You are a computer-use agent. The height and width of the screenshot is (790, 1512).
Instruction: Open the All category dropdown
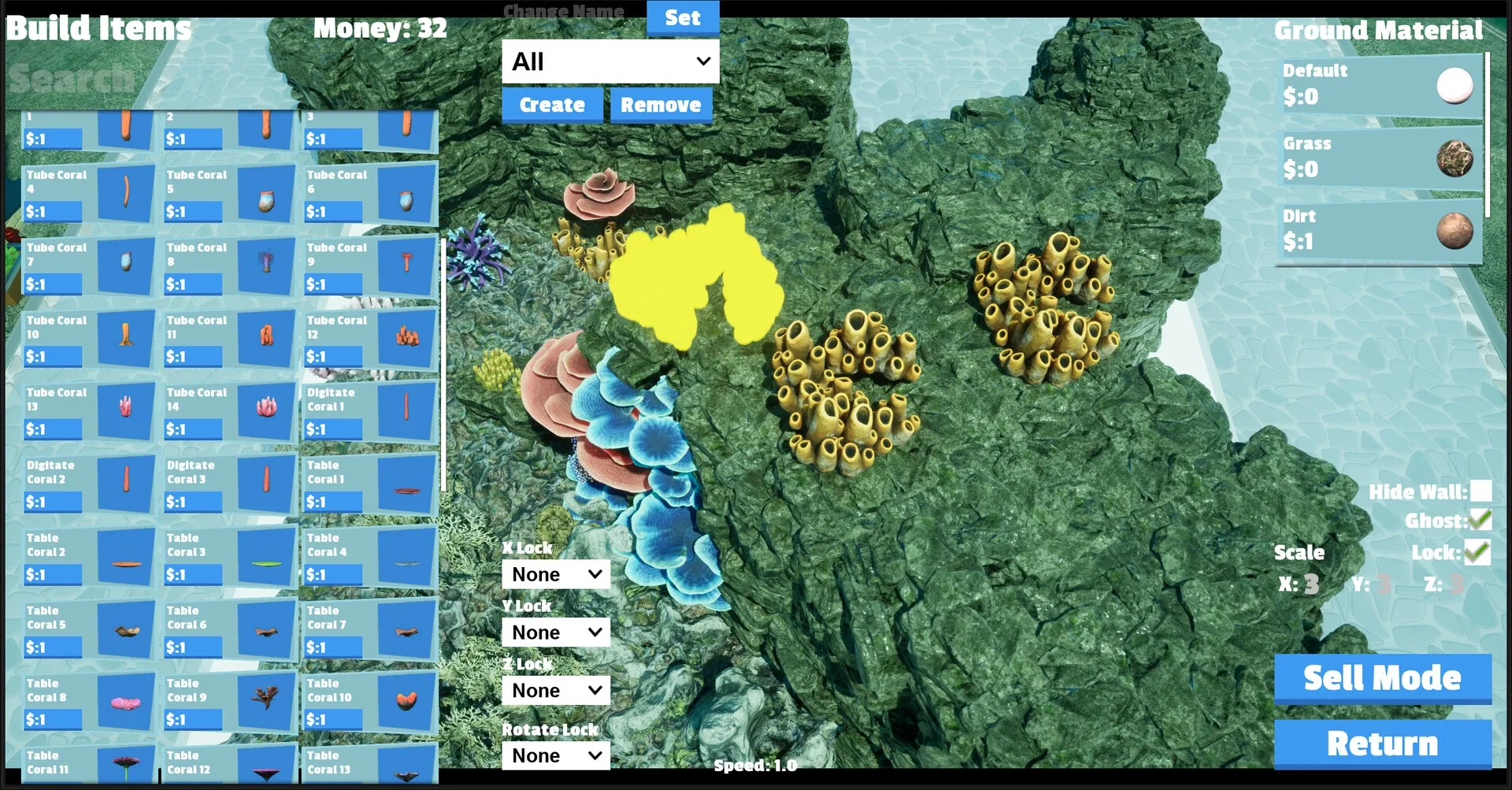(610, 61)
